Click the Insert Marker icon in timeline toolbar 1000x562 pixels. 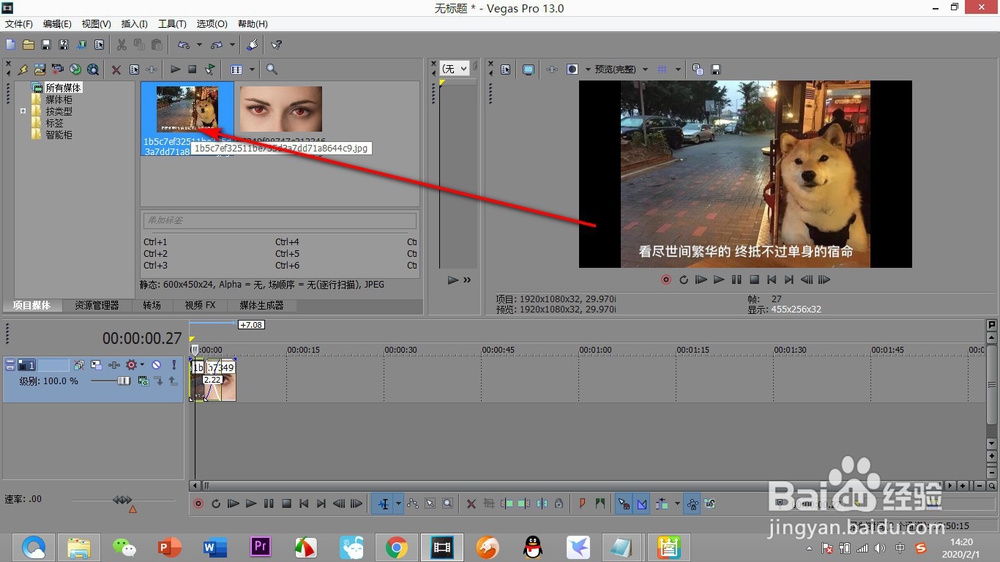coord(582,504)
